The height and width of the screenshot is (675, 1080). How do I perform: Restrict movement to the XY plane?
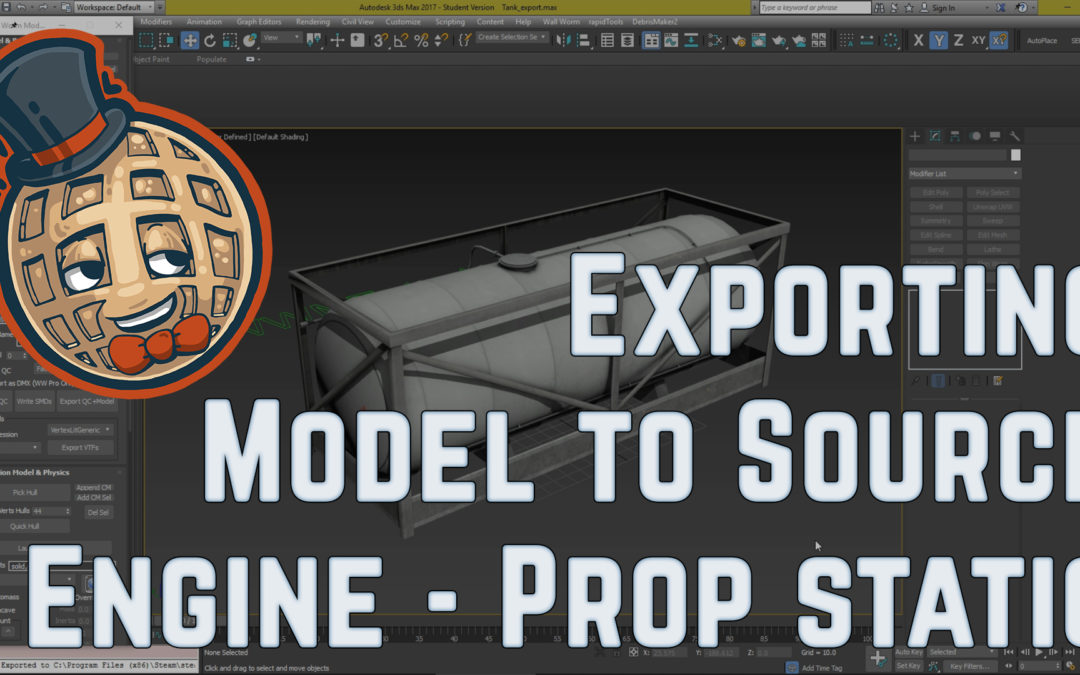tap(978, 41)
